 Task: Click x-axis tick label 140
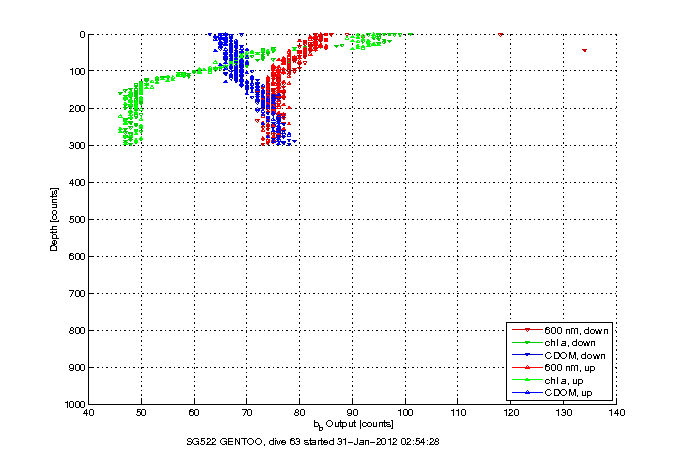coord(616,413)
